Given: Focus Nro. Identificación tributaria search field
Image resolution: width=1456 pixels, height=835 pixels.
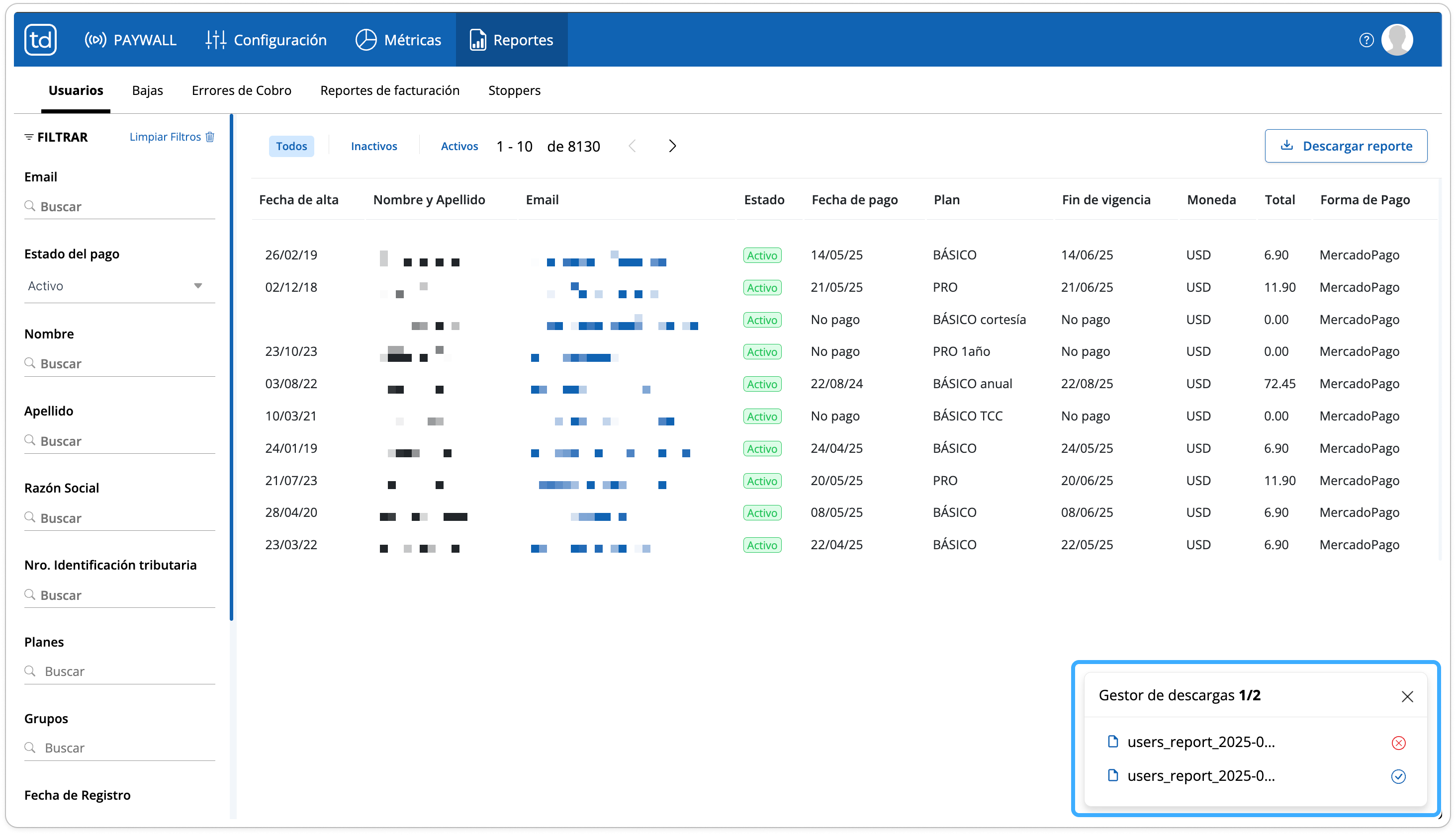Looking at the screenshot, I should coord(119,595).
